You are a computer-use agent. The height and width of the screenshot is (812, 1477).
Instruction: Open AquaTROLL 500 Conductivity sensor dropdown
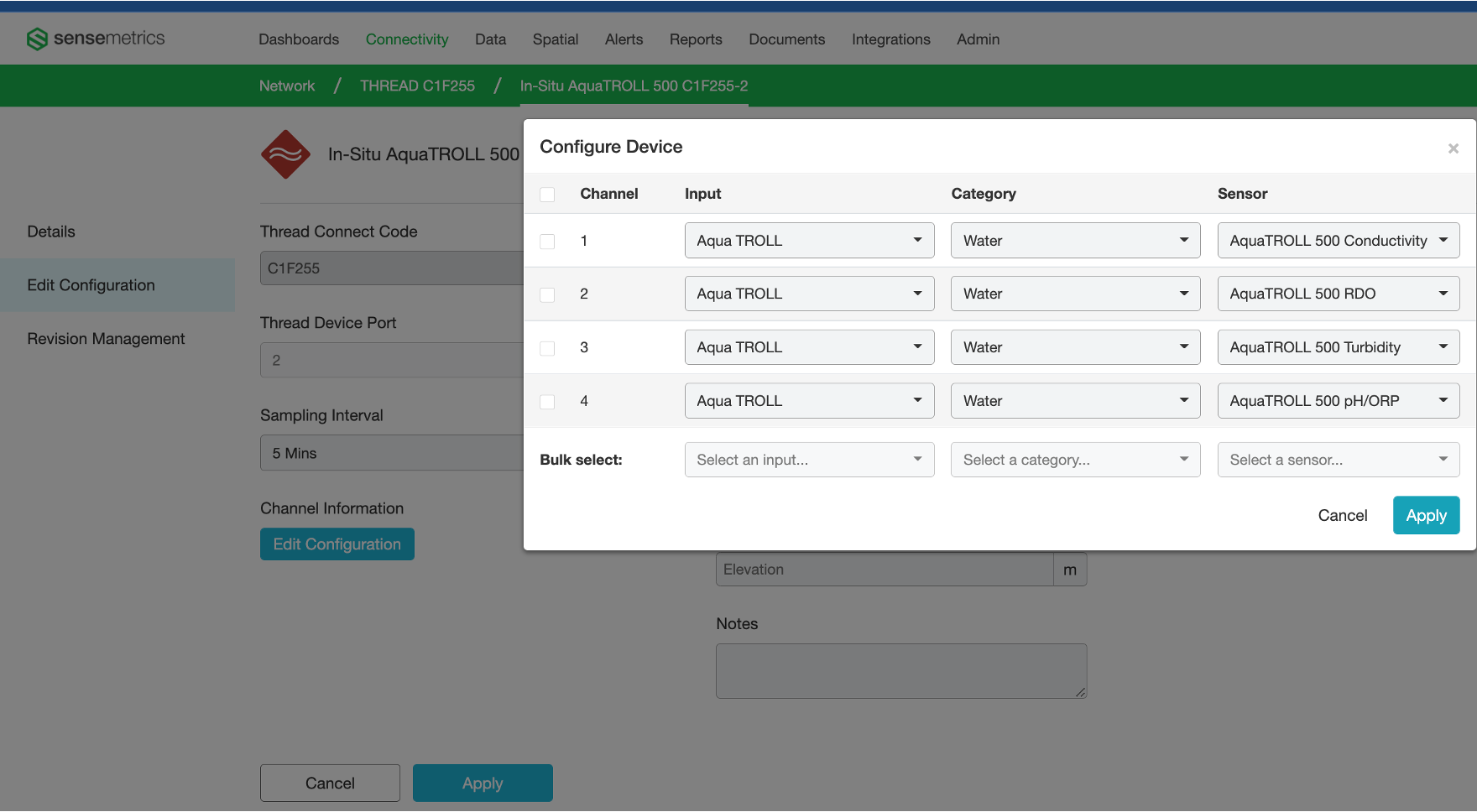coord(1339,241)
